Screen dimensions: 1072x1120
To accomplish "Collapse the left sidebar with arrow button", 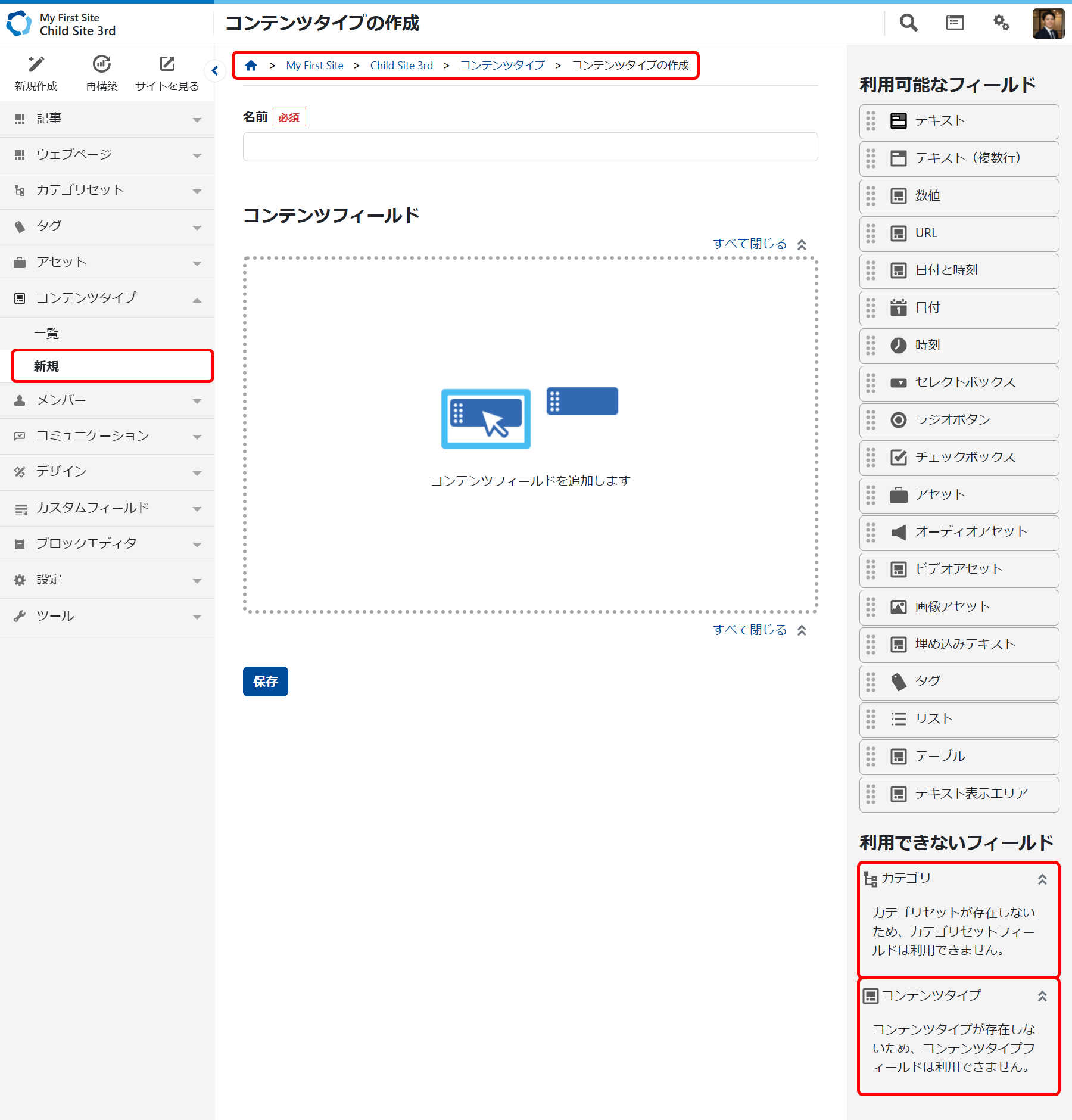I will [214, 71].
